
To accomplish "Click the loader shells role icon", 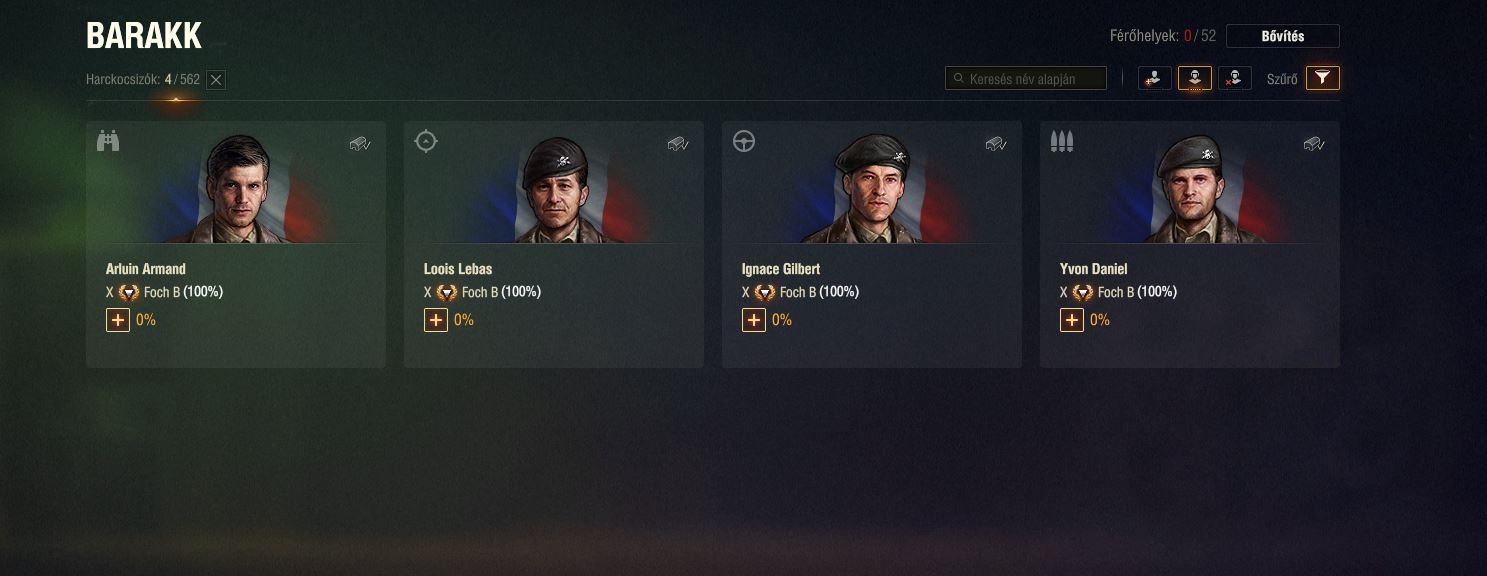I will [1062, 141].
